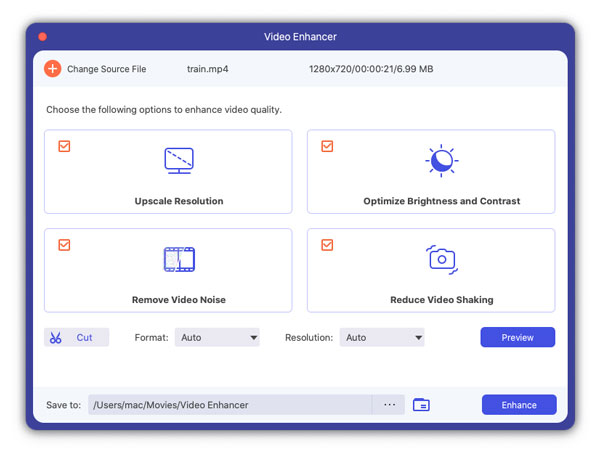Open the Format dropdown
Image resolution: width=600 pixels, height=458 pixels.
[217, 338]
